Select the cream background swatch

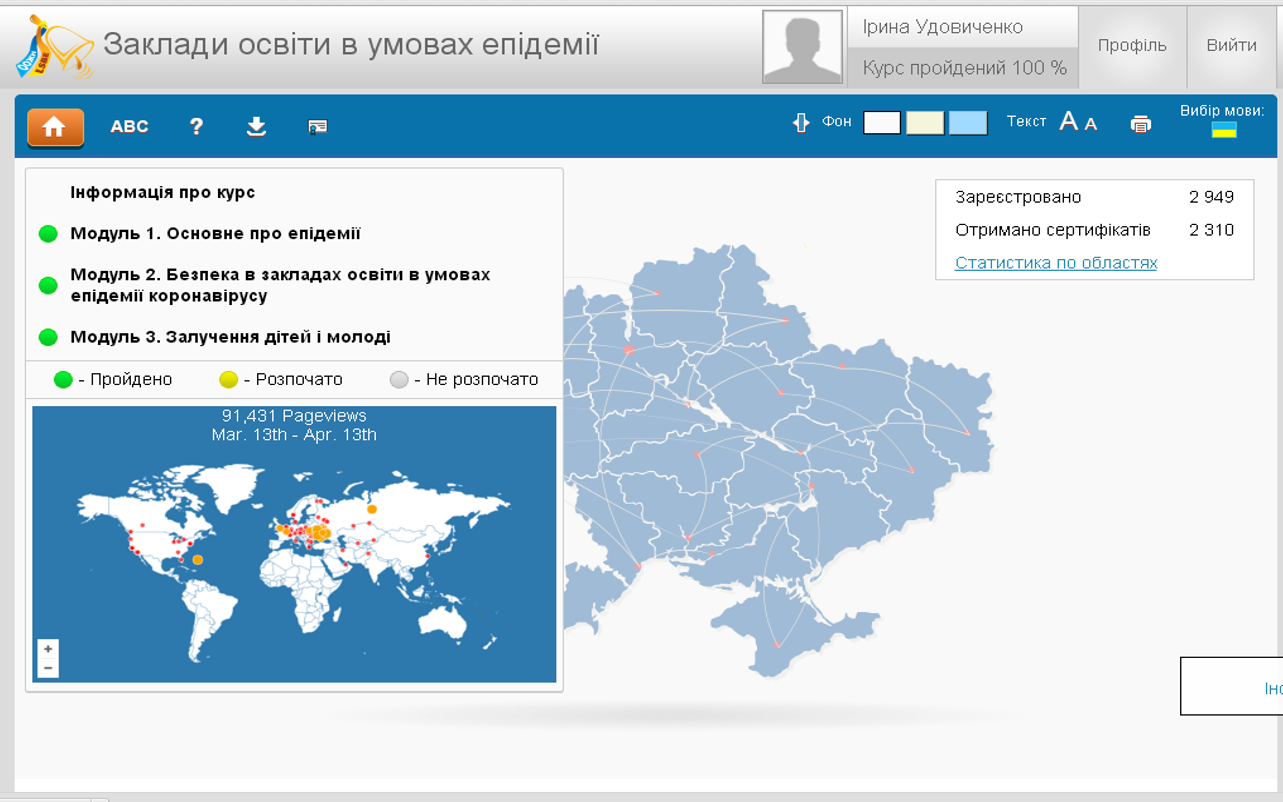(x=925, y=122)
